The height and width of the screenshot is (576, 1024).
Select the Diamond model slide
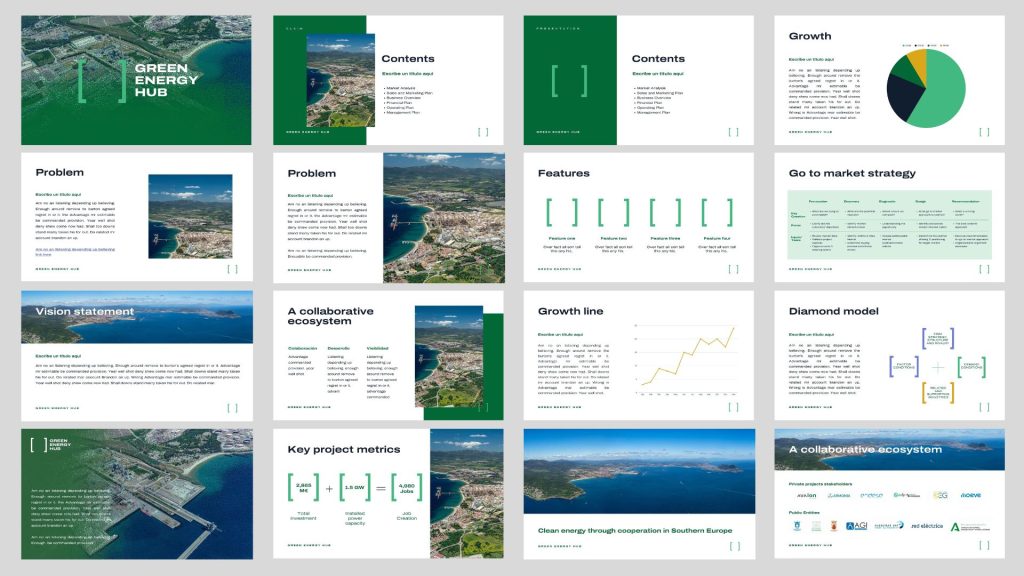pyautogui.click(x=889, y=355)
